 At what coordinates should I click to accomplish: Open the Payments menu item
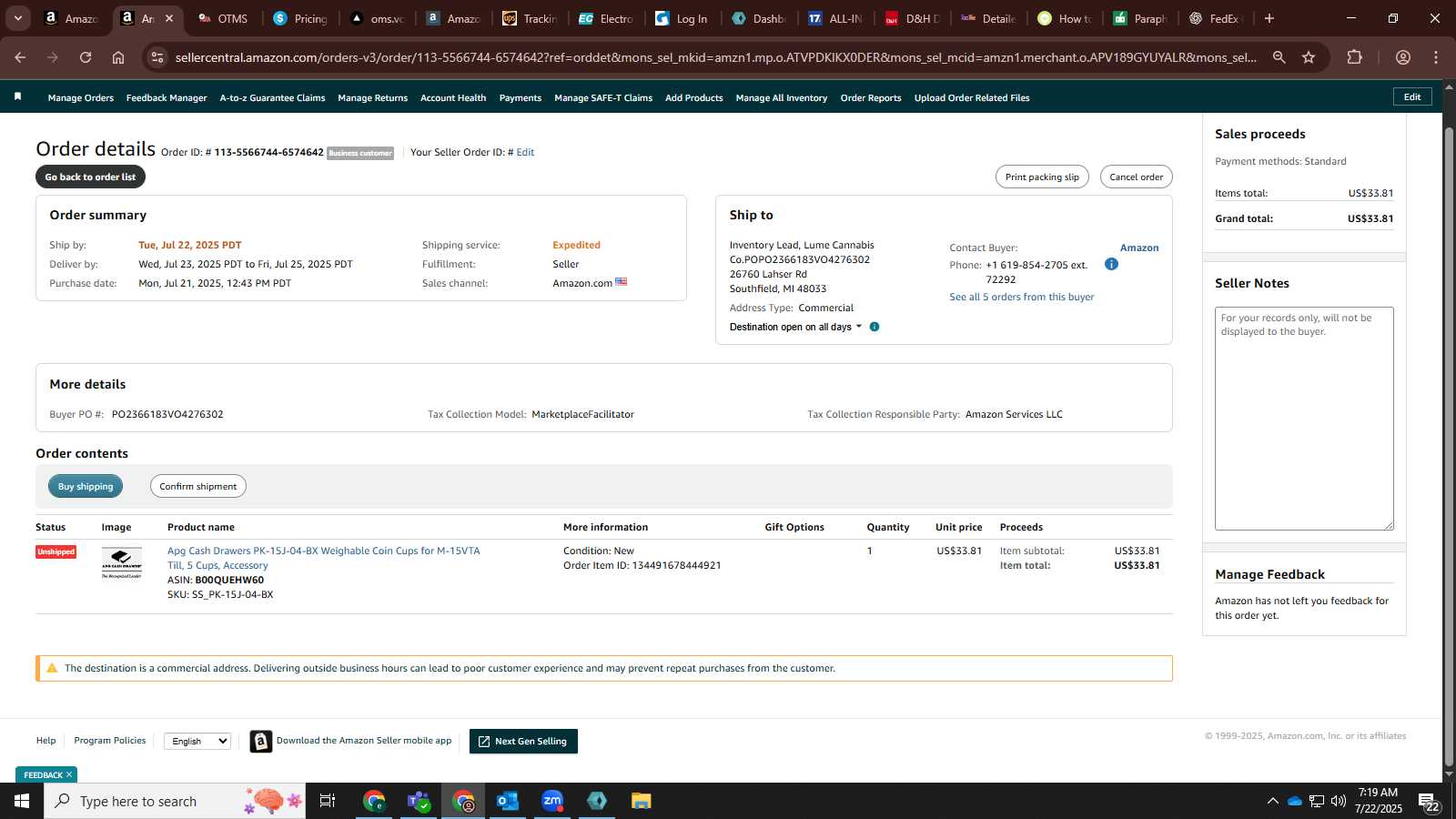(x=521, y=97)
